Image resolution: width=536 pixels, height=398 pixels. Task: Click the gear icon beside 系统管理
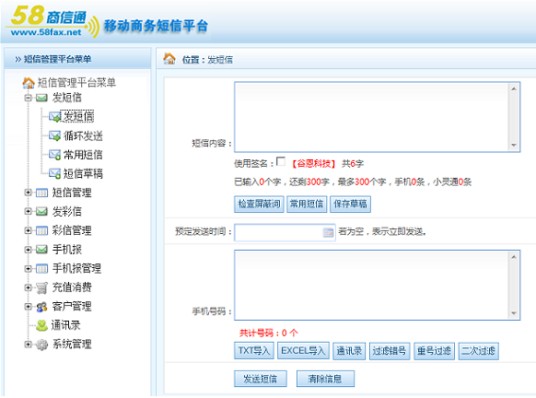click(x=42, y=345)
